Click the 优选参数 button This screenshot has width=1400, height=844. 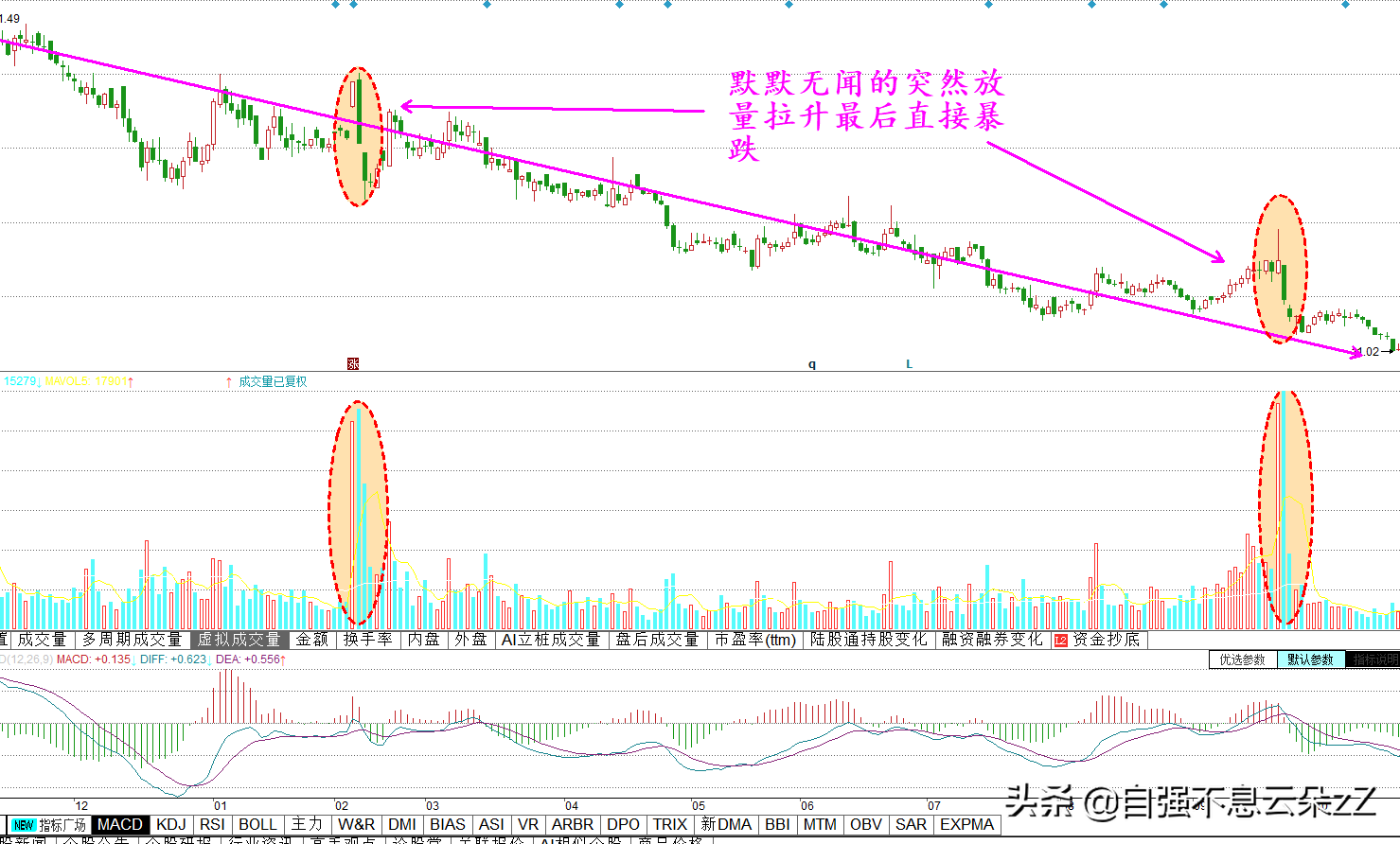click(x=1243, y=659)
